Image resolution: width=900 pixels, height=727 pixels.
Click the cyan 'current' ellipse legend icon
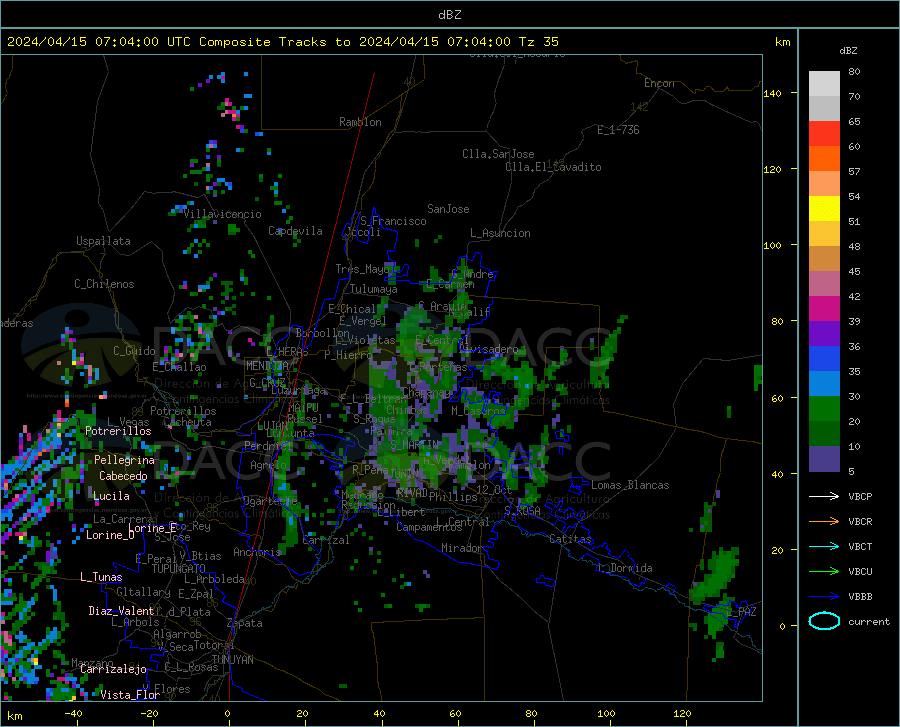click(824, 621)
